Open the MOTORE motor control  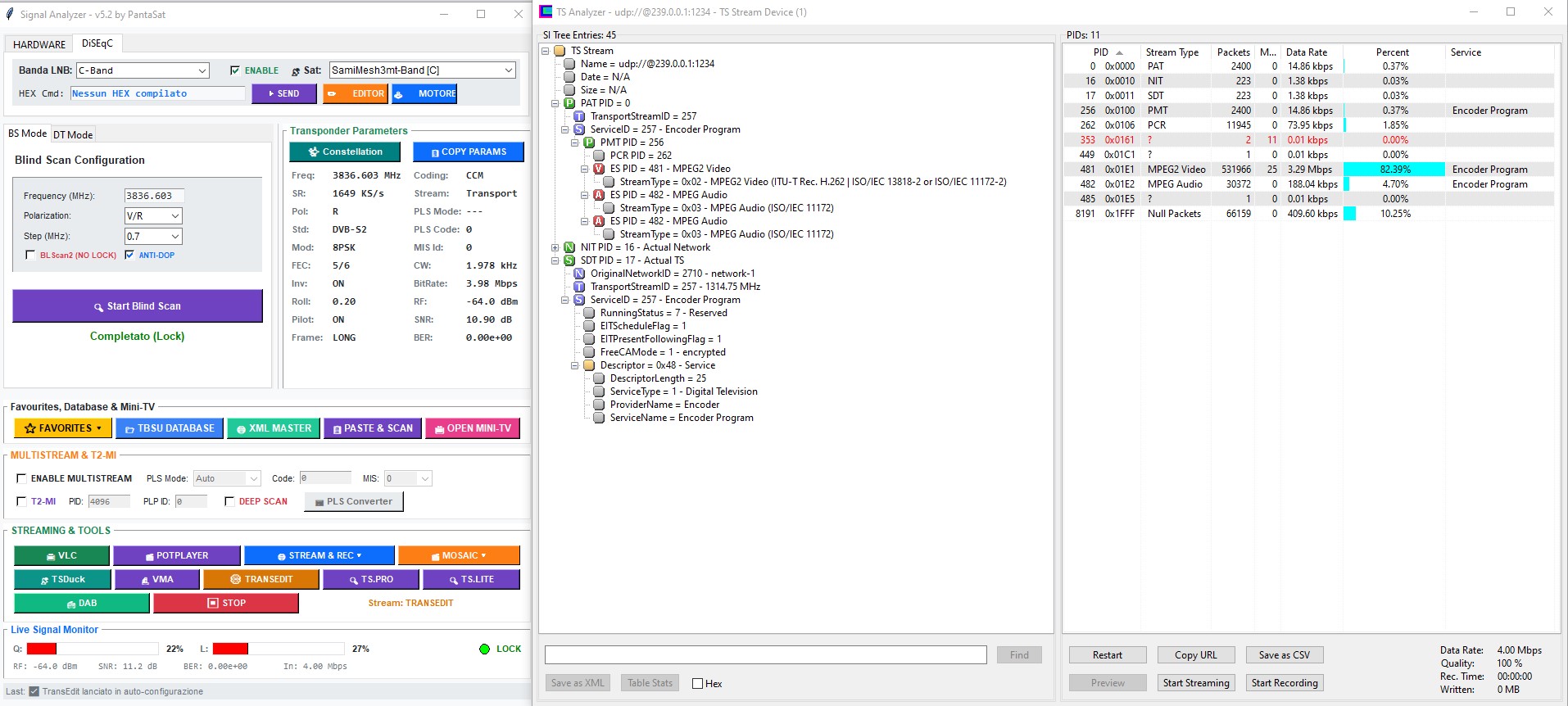point(424,94)
